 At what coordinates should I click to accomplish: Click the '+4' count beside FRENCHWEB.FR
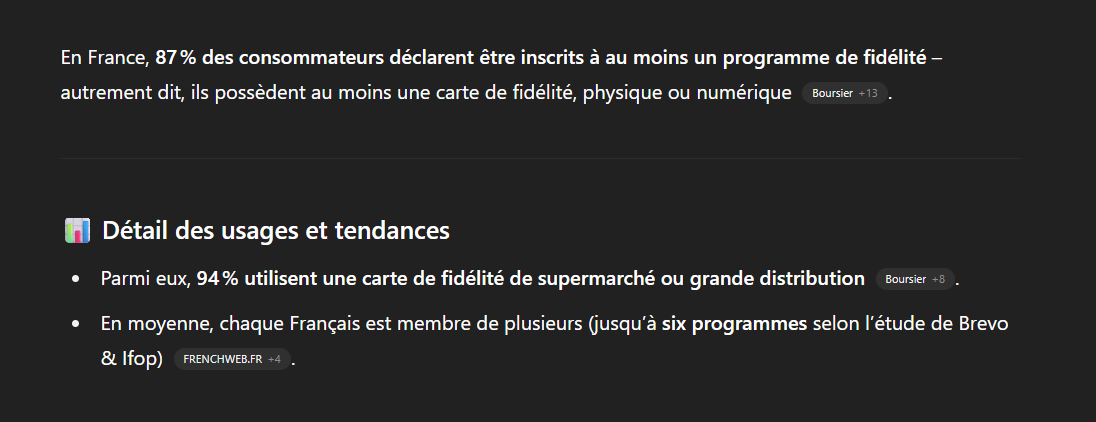(274, 359)
